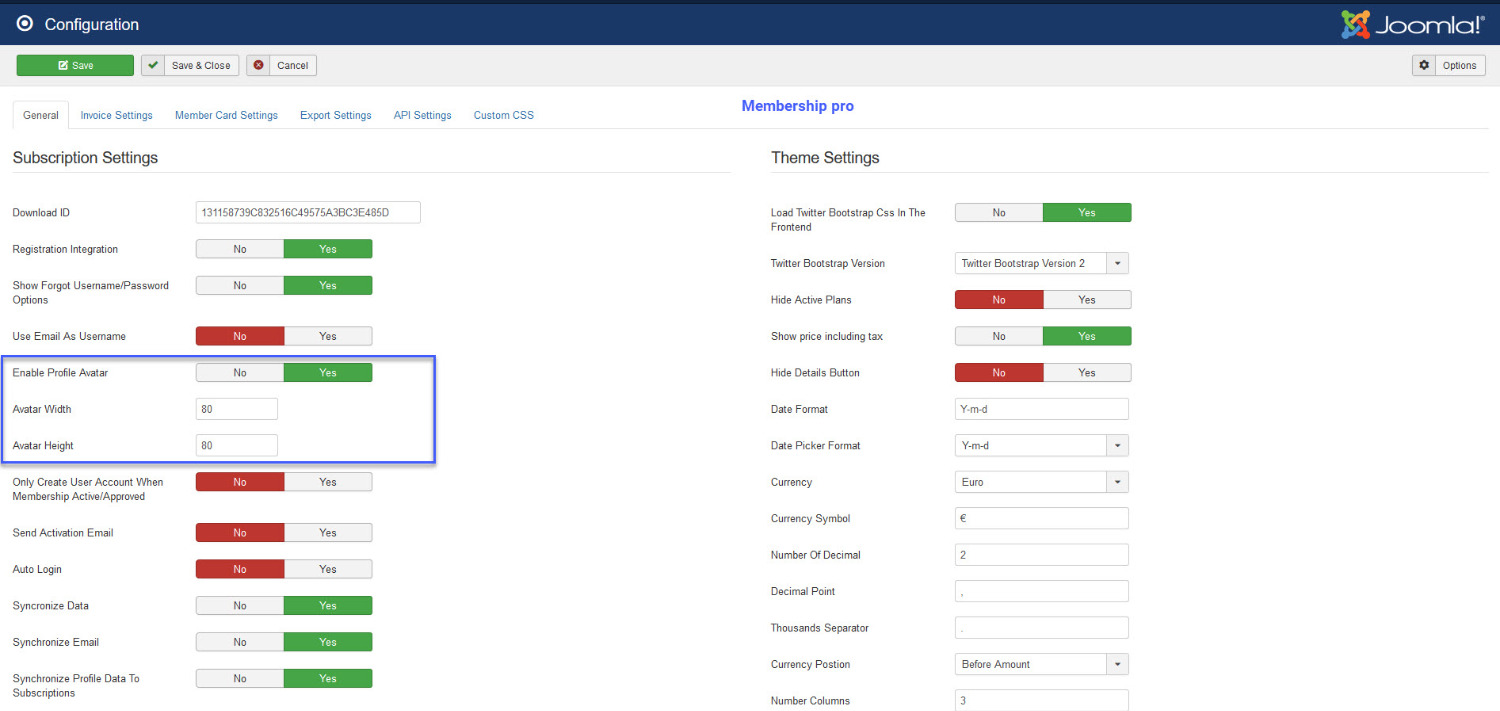Open Options via gear icon

coord(1424,65)
